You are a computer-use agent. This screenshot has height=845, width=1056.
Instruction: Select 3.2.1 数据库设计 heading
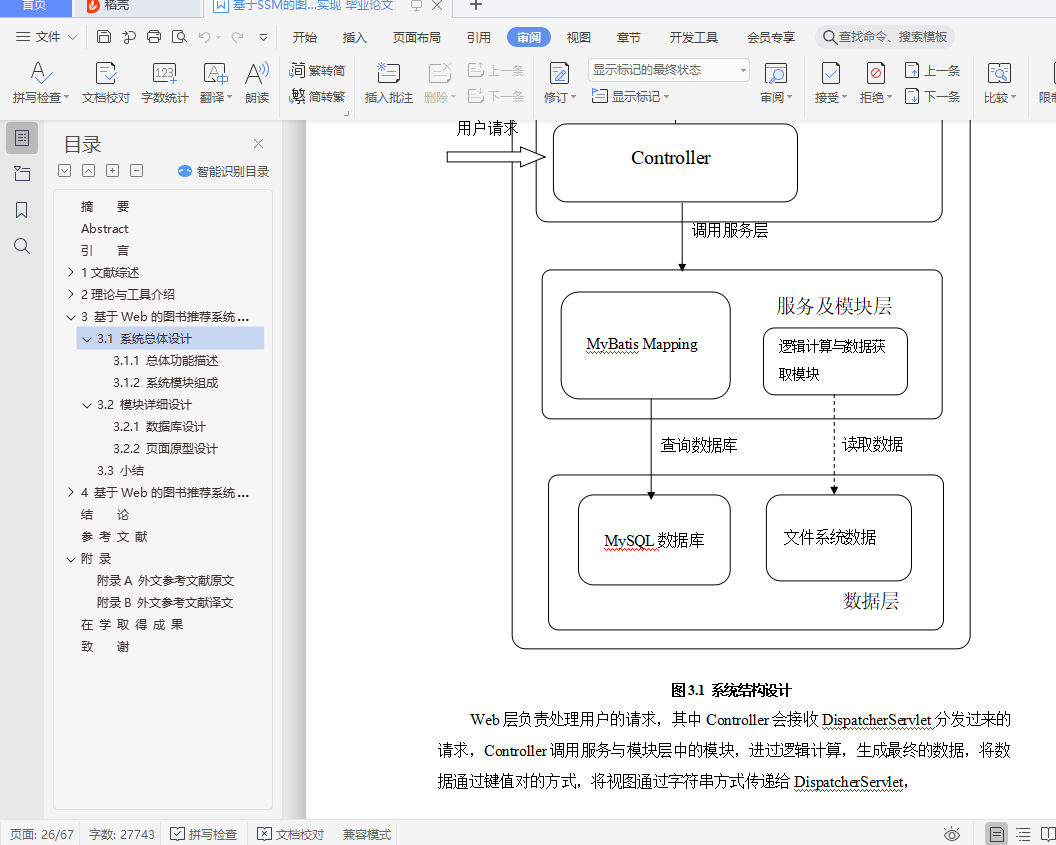pos(159,426)
